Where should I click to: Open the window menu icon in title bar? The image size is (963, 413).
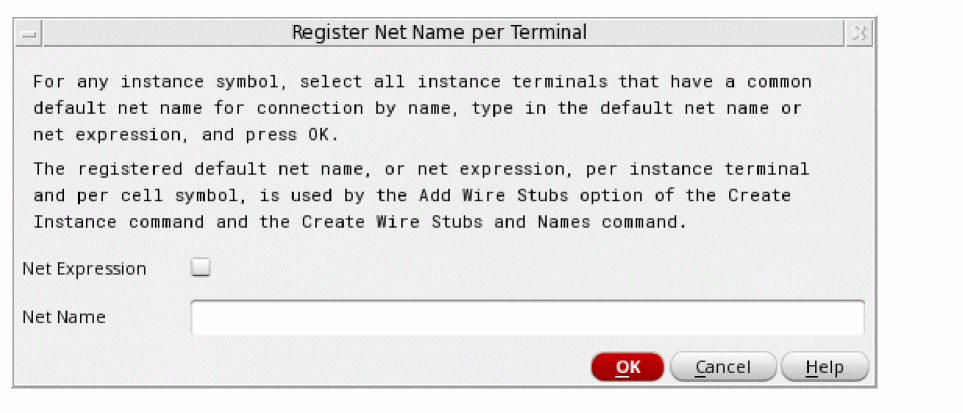(28, 33)
